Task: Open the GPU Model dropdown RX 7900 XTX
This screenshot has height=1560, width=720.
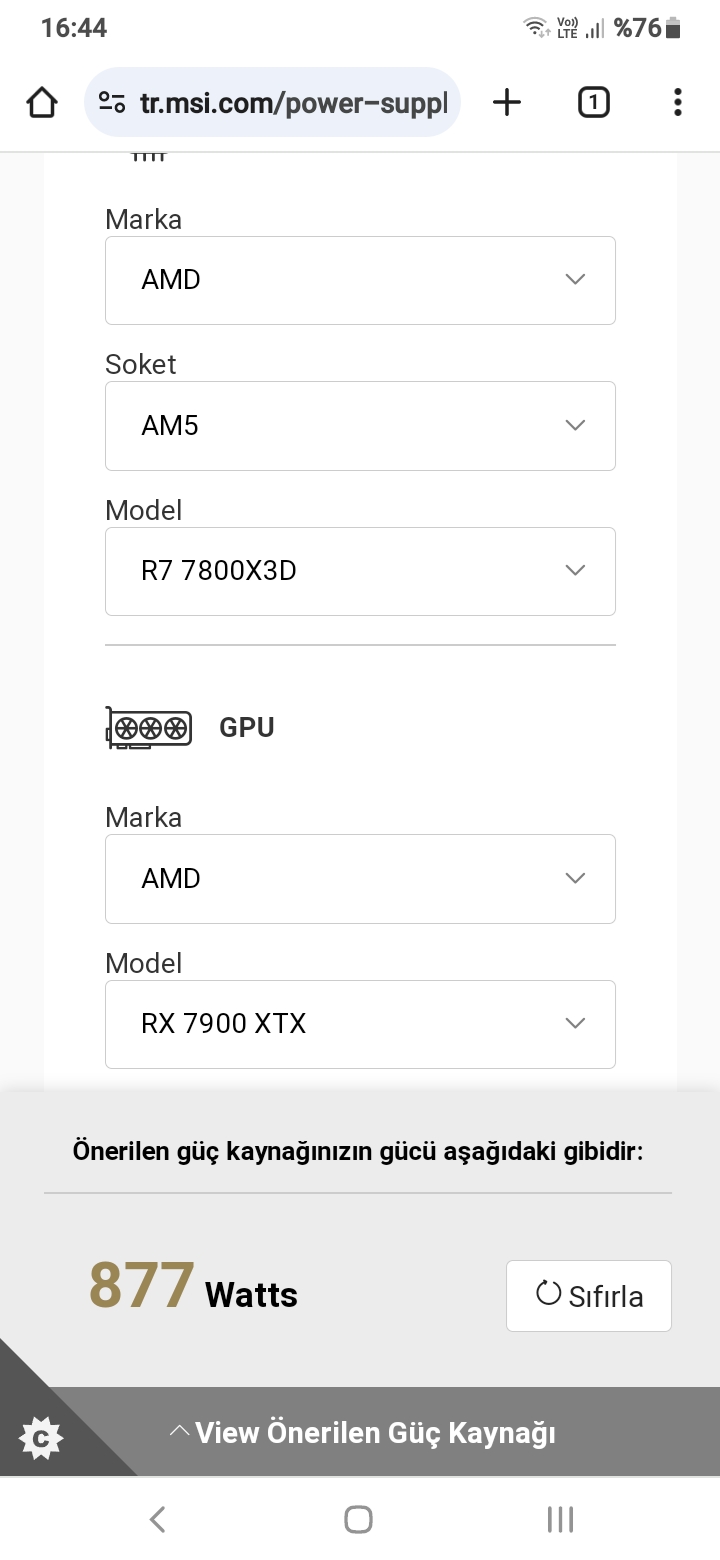Action: 360,1024
